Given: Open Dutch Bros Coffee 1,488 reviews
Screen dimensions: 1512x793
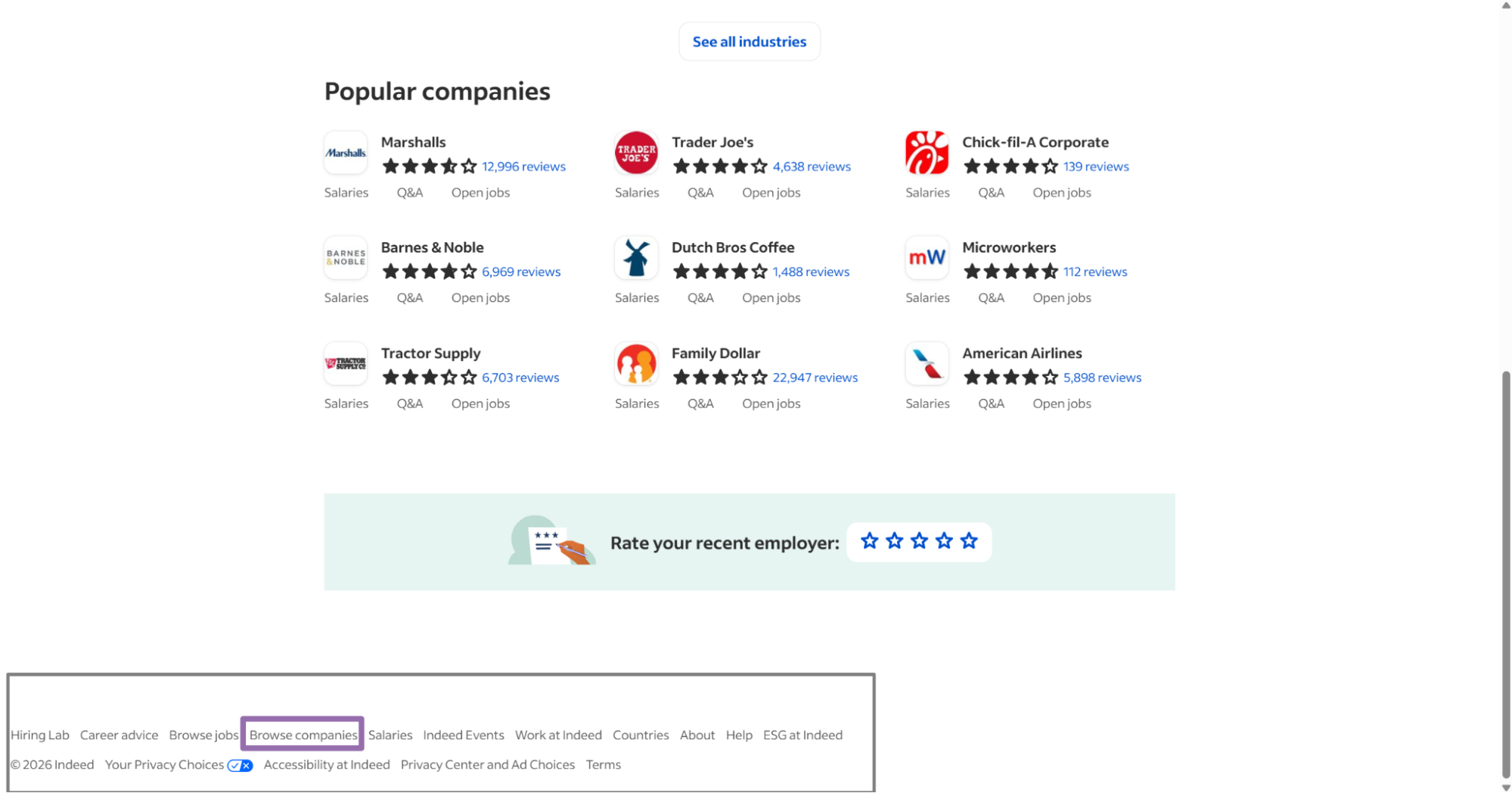Looking at the screenshot, I should tap(811, 272).
